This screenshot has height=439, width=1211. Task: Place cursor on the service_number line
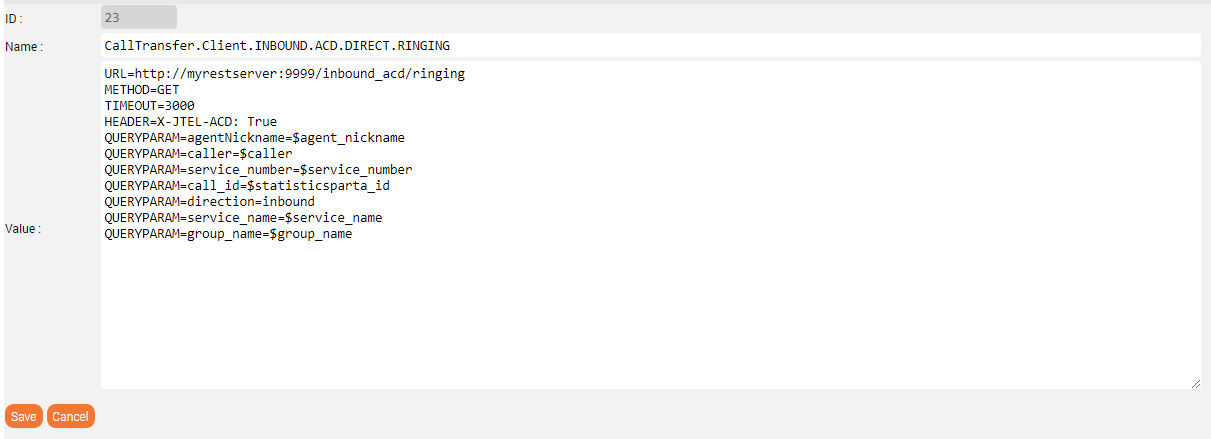coord(258,170)
